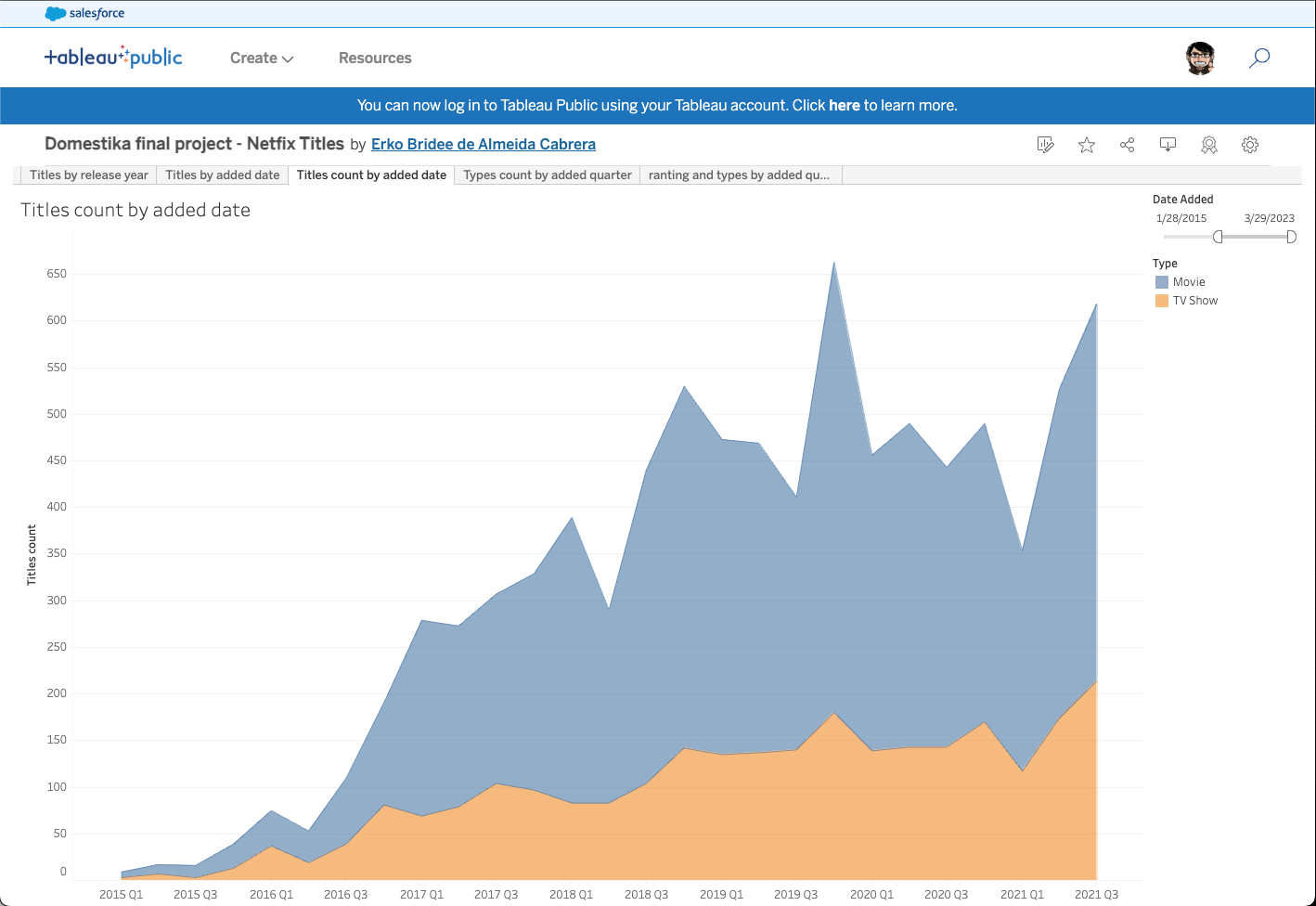Open the viz settings gear icon
Viewport: 1316px width, 906px height.
1250,145
